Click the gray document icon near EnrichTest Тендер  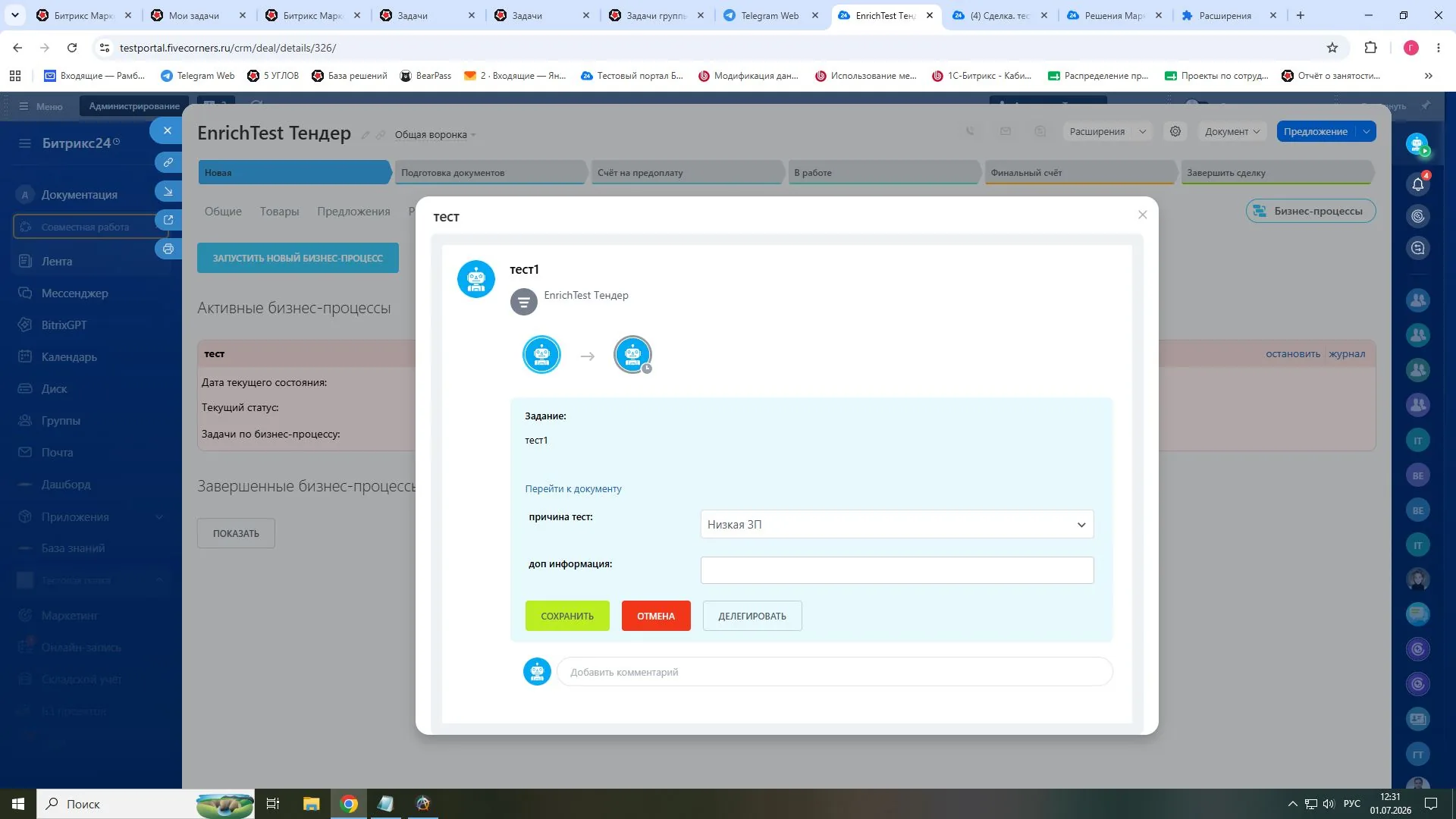(x=523, y=302)
